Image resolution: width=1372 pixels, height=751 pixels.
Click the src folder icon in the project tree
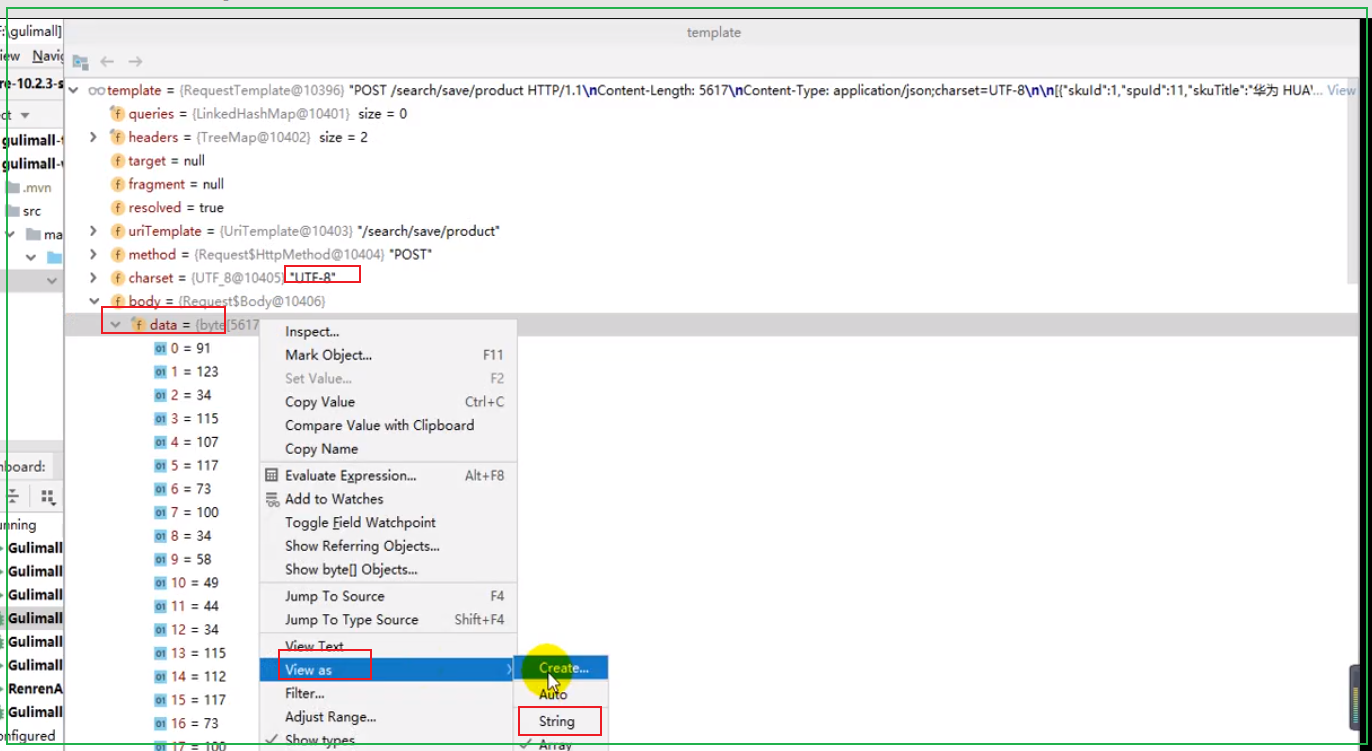14,211
